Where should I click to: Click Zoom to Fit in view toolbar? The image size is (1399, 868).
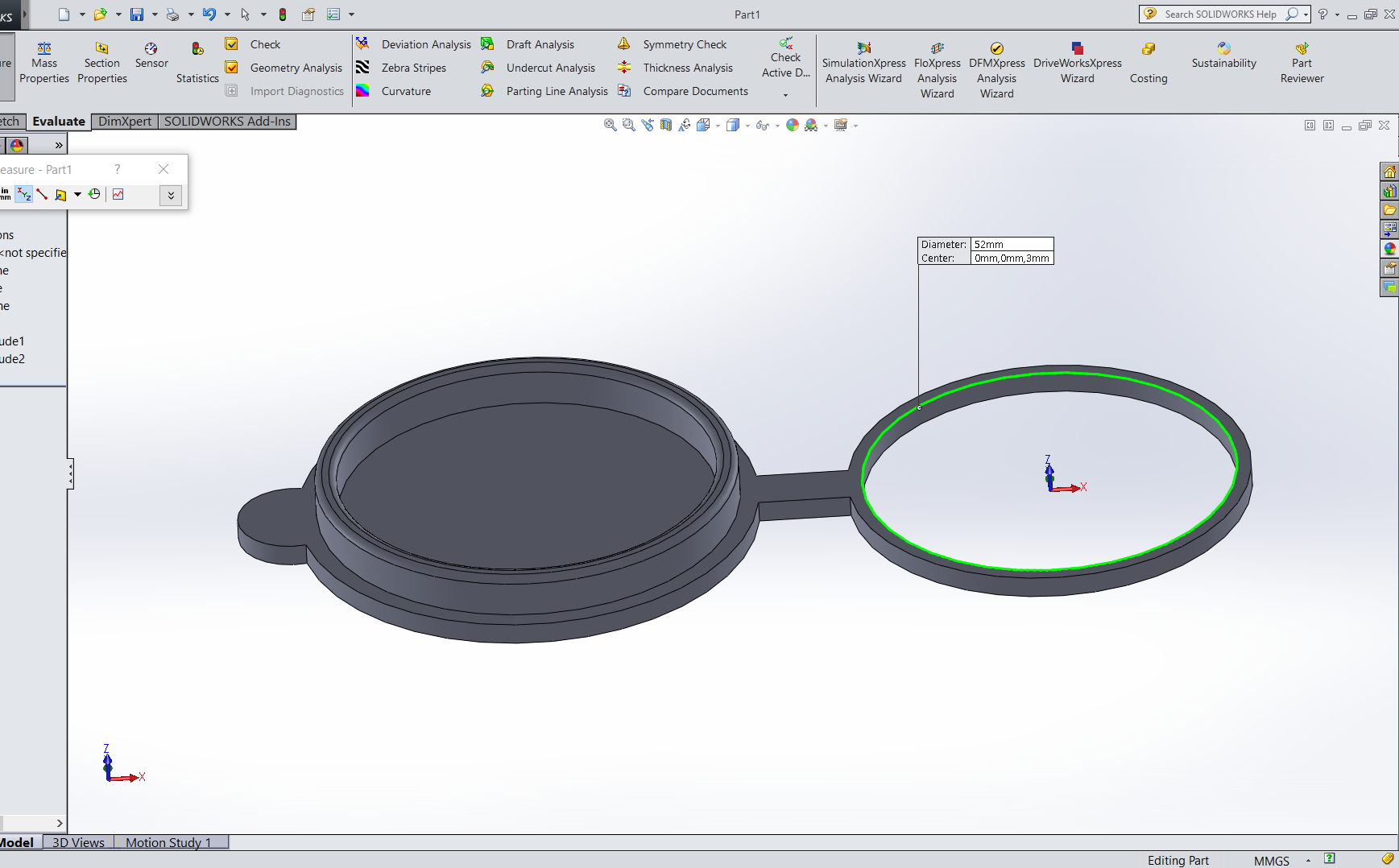[611, 125]
